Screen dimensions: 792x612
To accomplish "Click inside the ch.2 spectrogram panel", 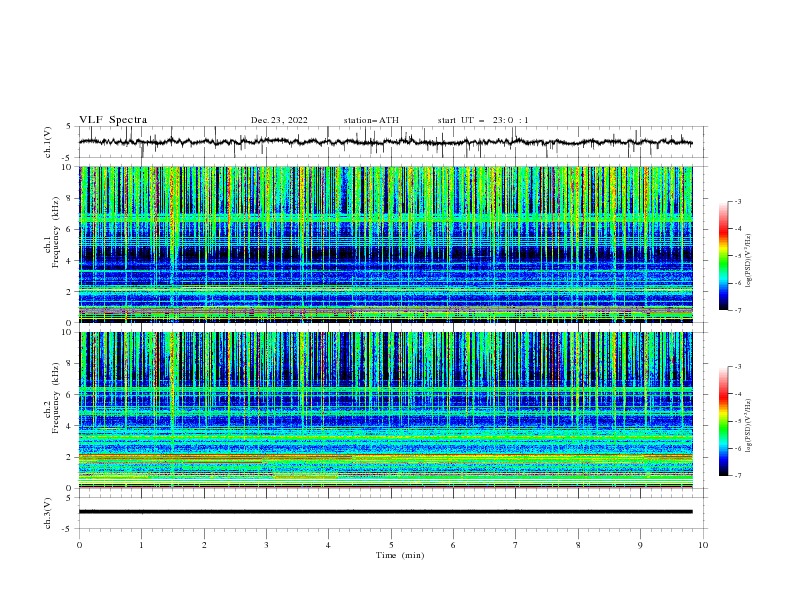I will click(x=385, y=410).
